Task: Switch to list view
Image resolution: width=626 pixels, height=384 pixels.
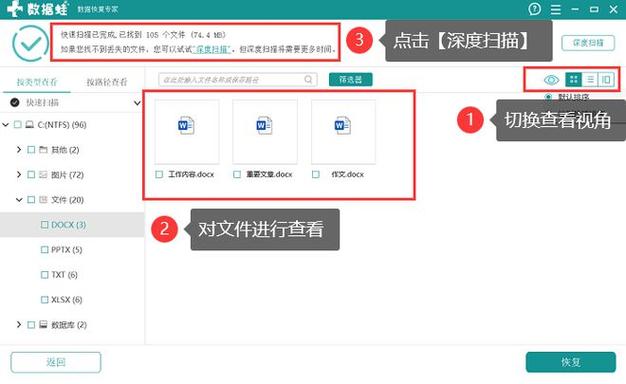Action: pos(590,79)
